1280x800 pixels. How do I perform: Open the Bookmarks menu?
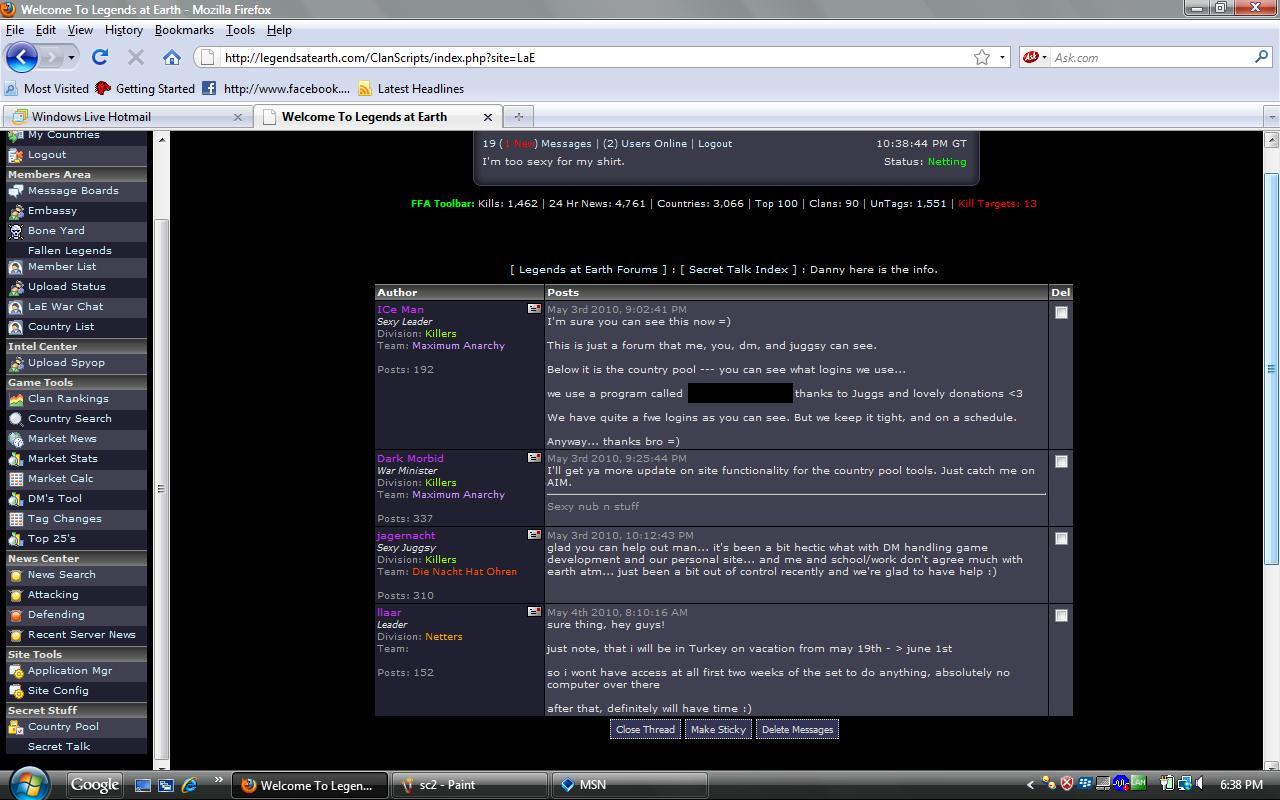pos(184,30)
